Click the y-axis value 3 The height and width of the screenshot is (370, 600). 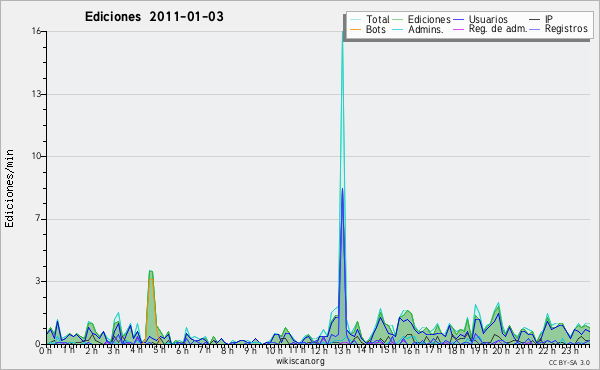[38, 281]
